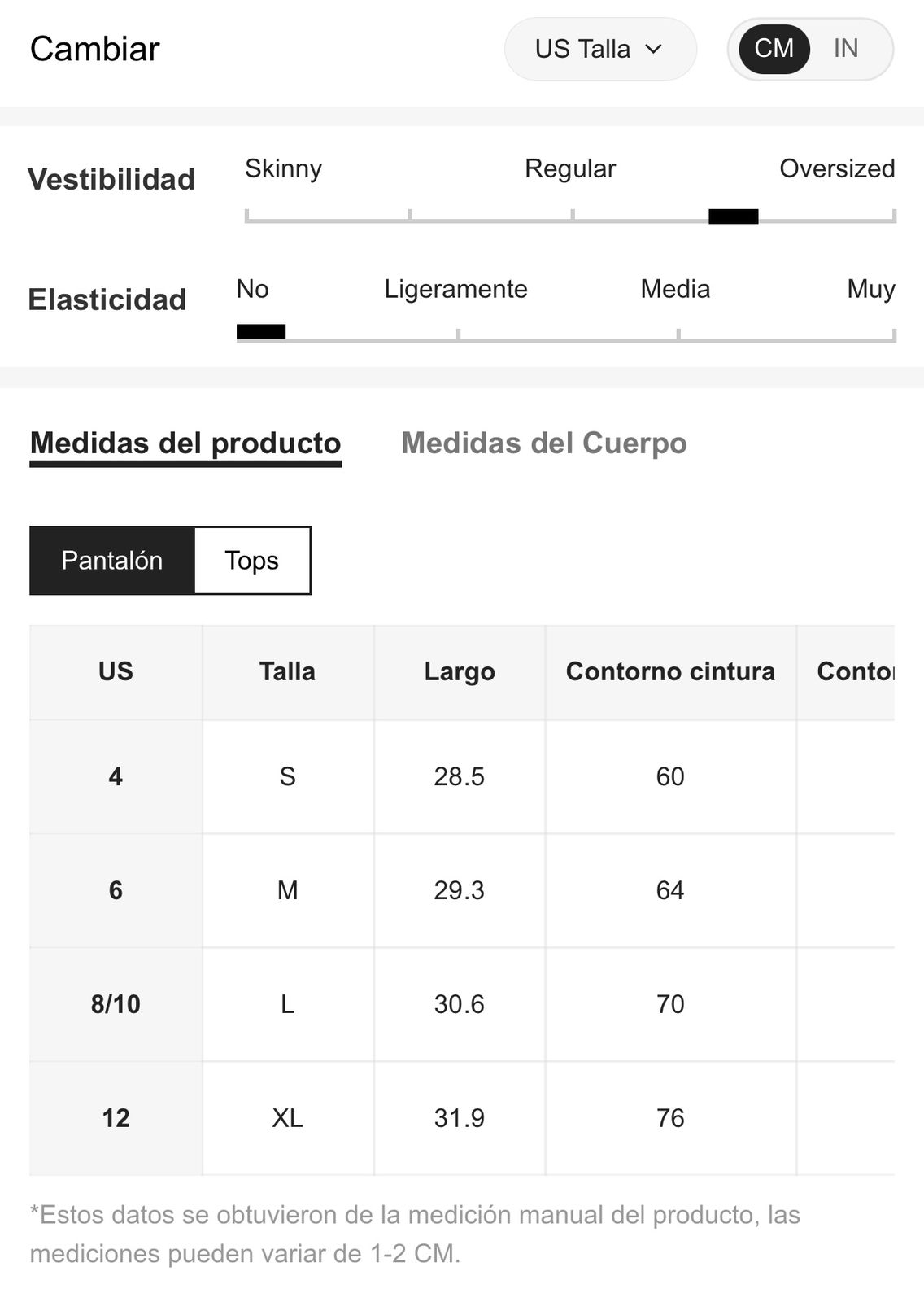Click the Elasticidad indicator marker at No
The image size is (924, 1302).
pyautogui.click(x=261, y=331)
